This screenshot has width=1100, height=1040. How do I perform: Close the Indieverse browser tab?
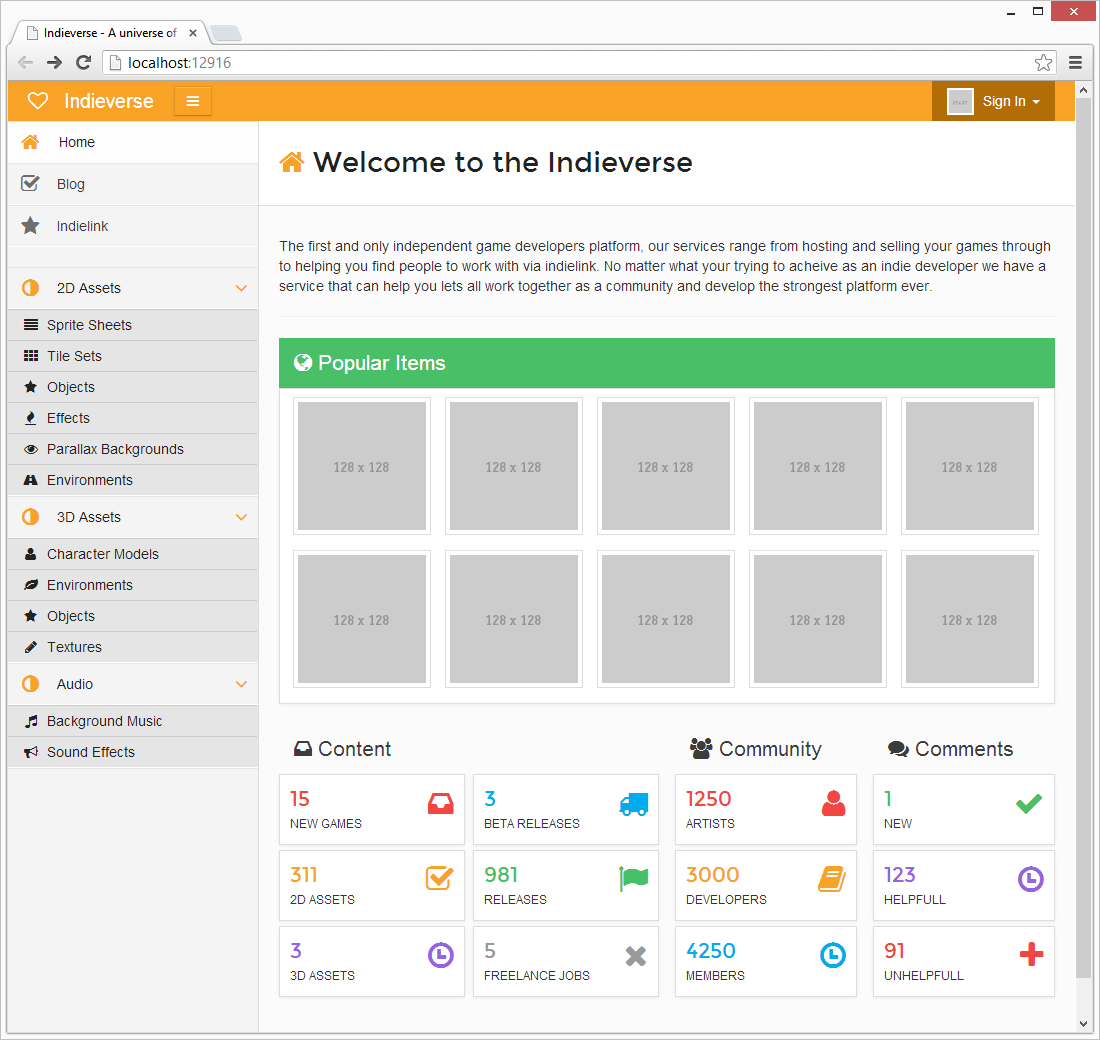[x=193, y=33]
